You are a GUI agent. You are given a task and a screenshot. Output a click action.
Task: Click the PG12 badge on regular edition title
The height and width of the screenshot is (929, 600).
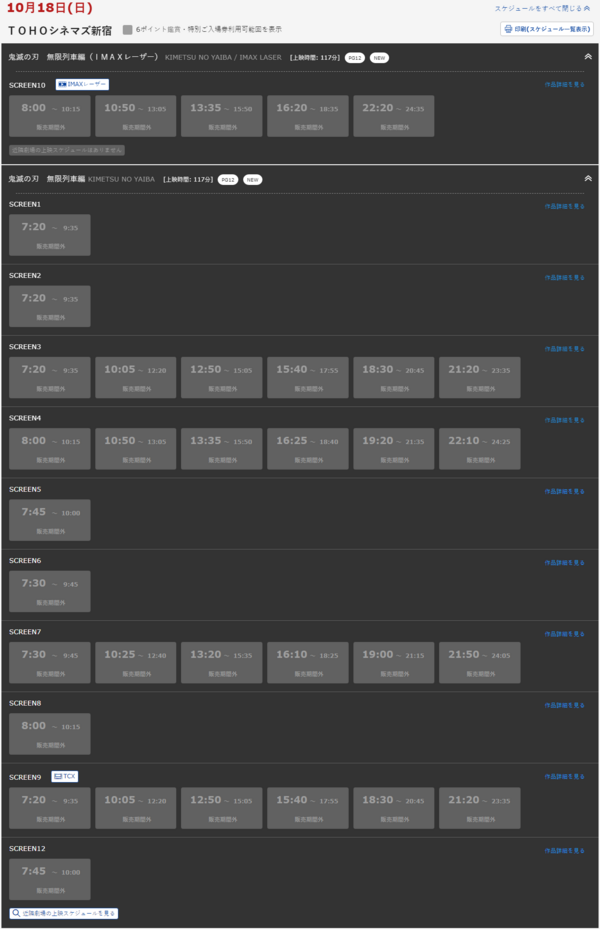(x=228, y=180)
